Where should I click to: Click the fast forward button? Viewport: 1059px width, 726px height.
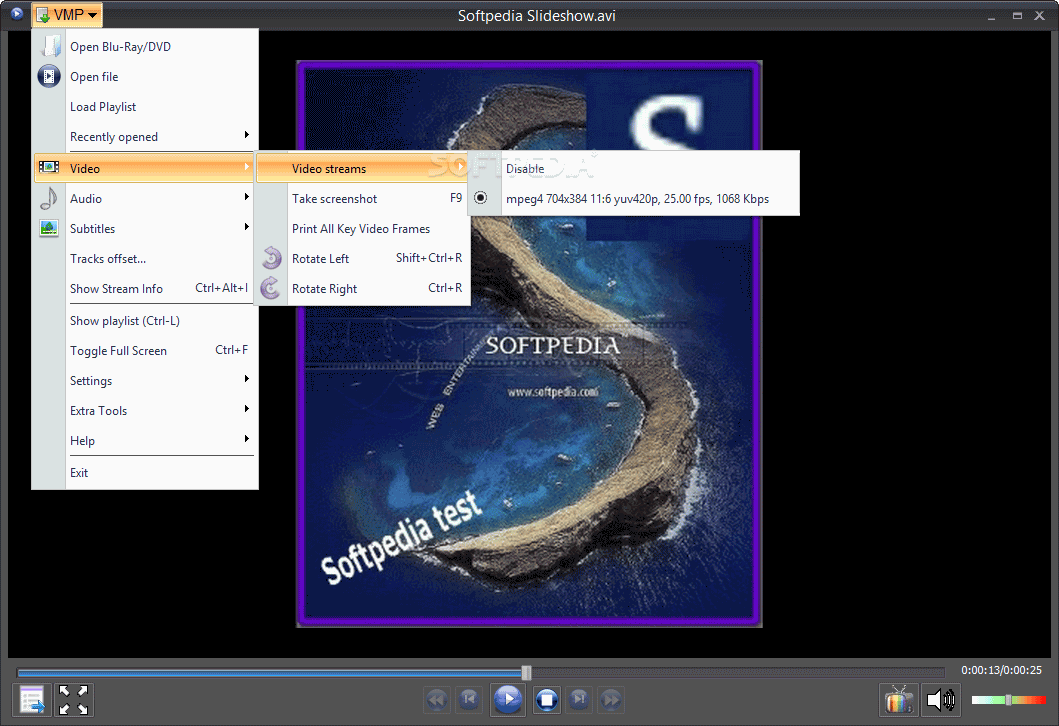click(x=611, y=700)
